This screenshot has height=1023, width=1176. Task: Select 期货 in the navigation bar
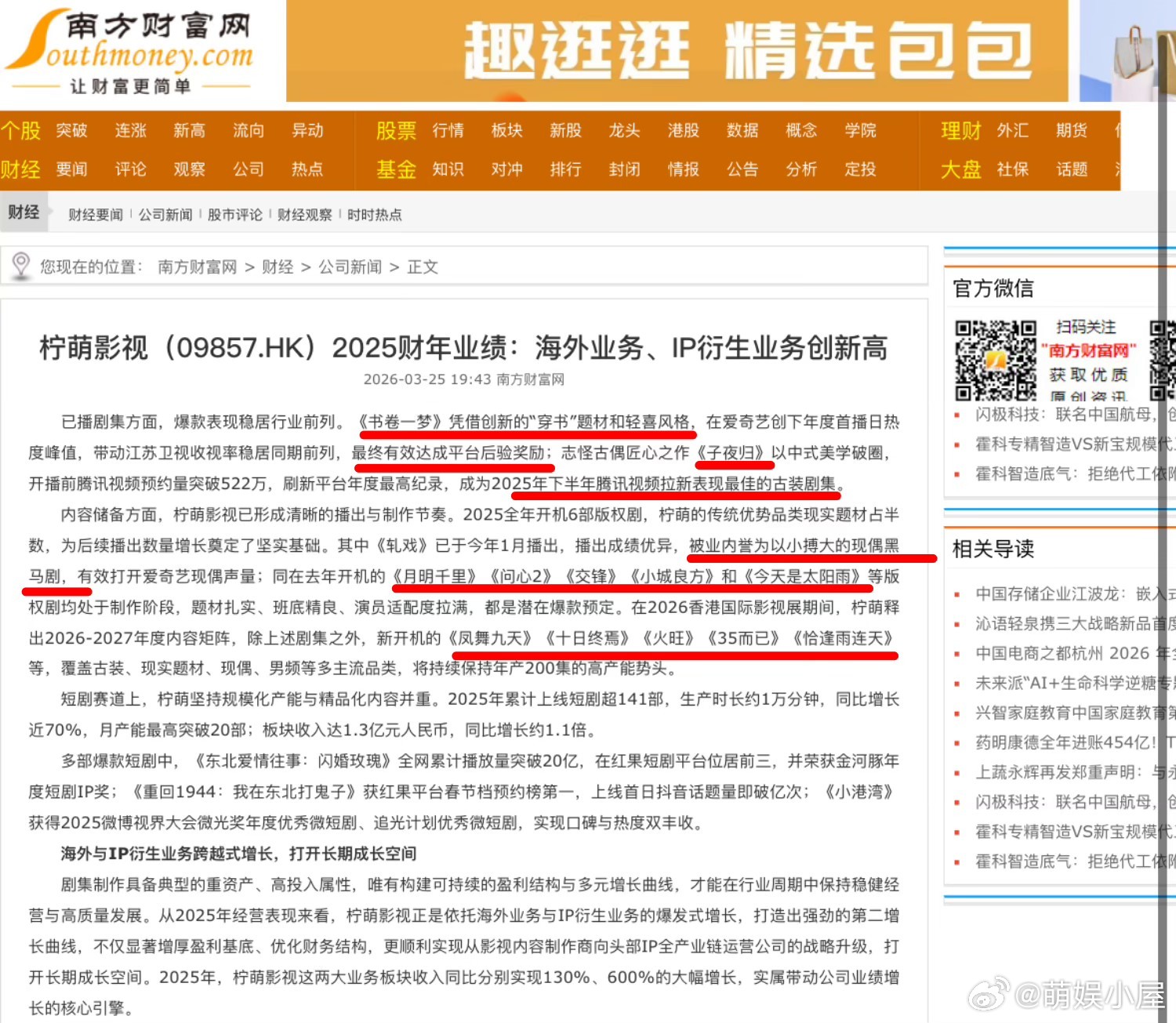[x=1072, y=130]
